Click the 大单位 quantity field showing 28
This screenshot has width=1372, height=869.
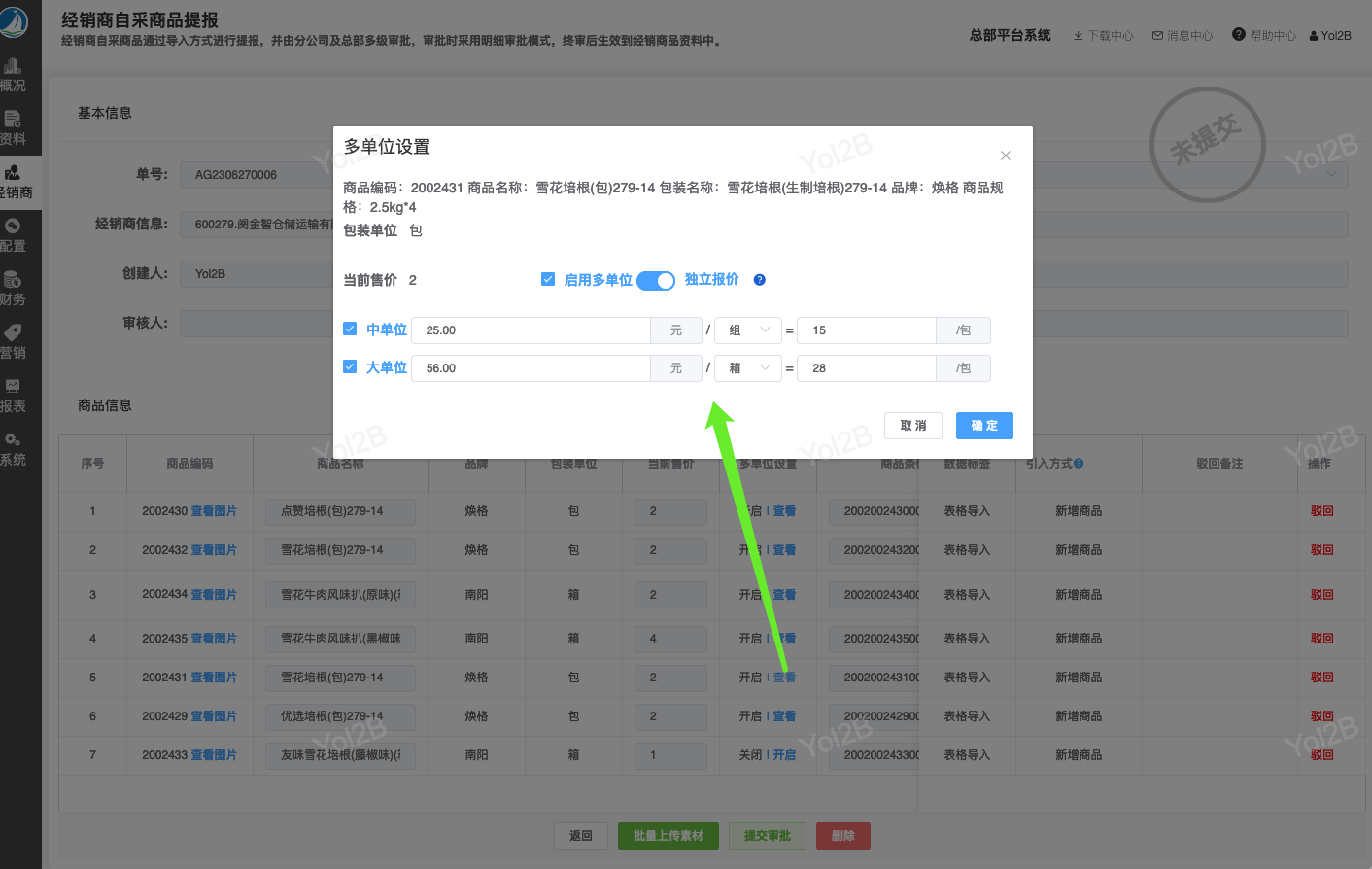866,368
